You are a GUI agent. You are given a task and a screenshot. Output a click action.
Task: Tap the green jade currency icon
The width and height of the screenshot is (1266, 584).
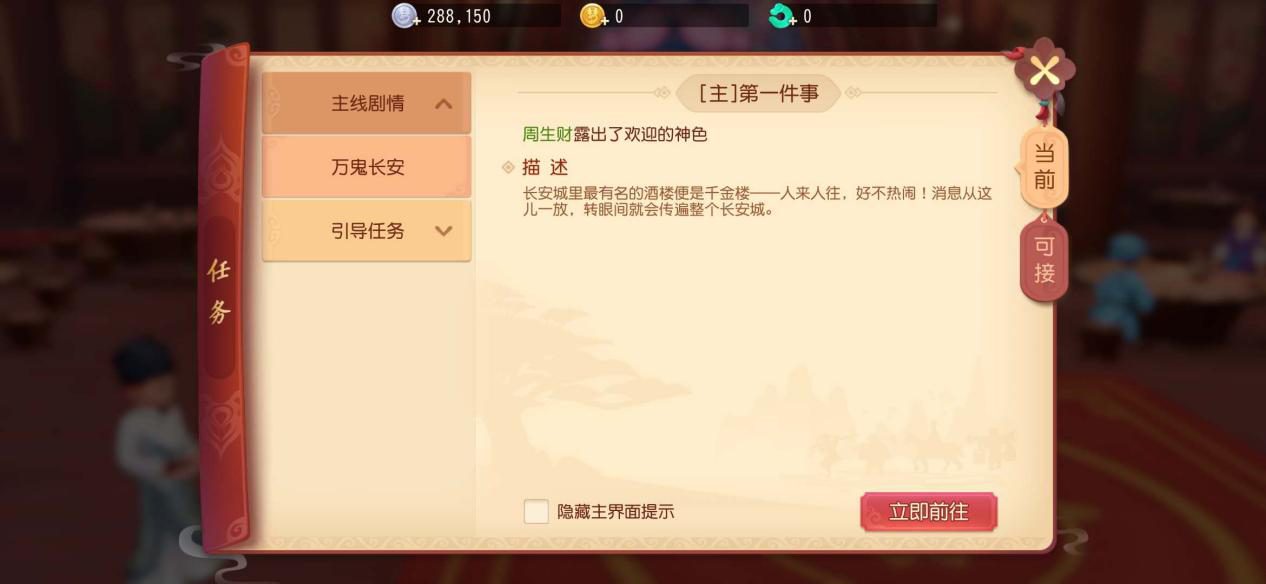tap(781, 16)
